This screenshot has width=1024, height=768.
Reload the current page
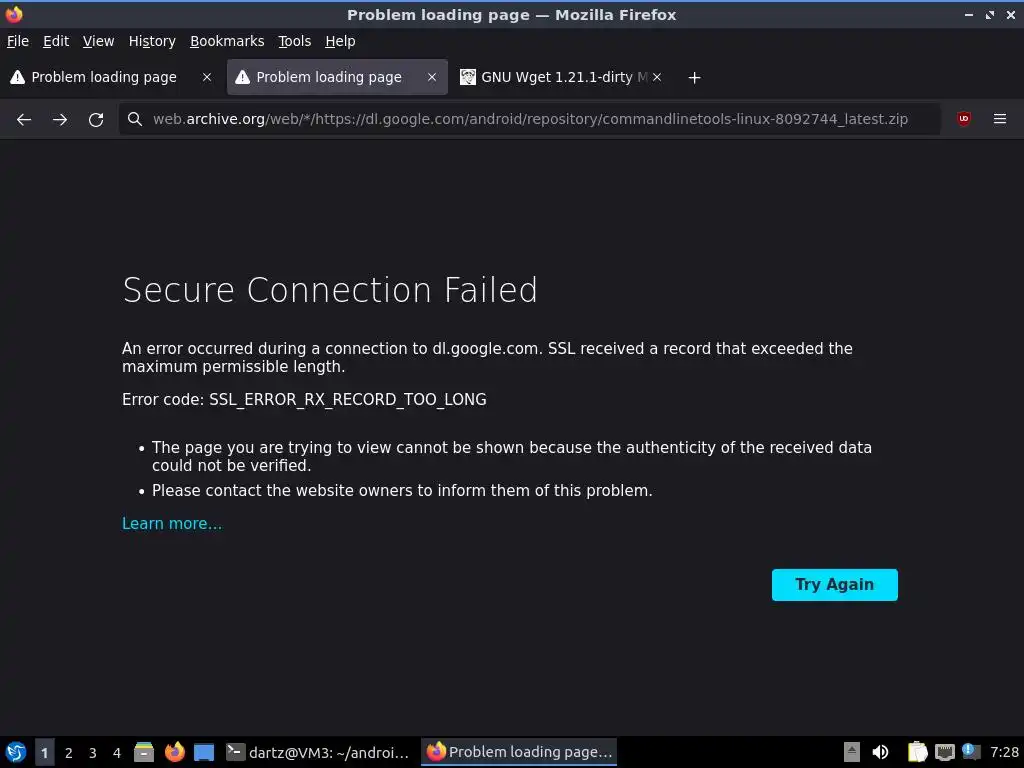coord(96,119)
